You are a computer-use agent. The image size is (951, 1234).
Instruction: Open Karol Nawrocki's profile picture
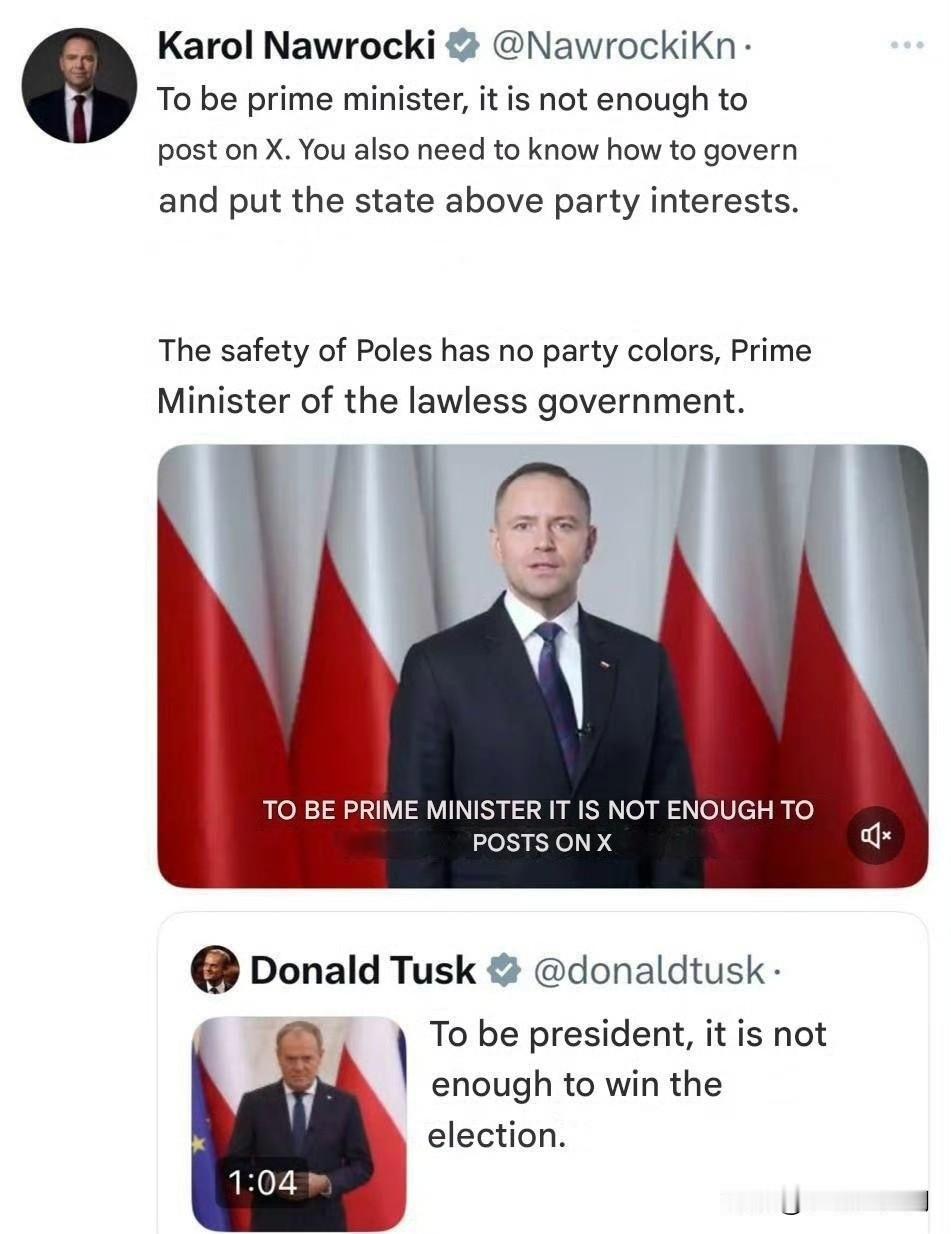[x=79, y=86]
